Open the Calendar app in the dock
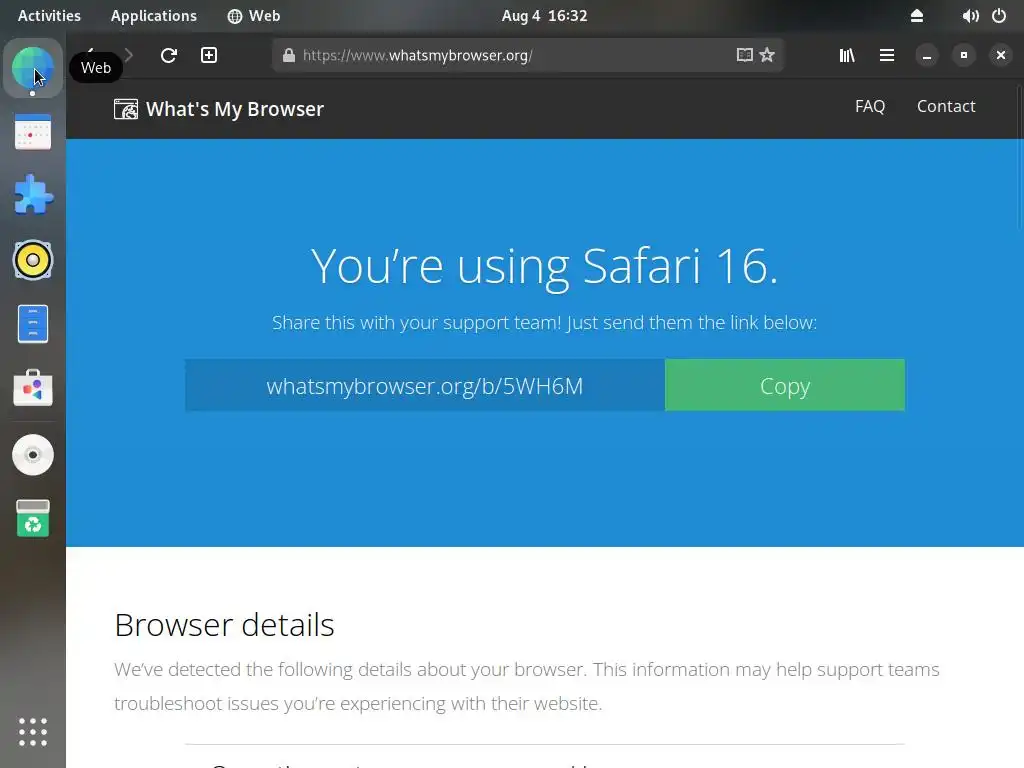The height and width of the screenshot is (768, 1024). pos(33,131)
